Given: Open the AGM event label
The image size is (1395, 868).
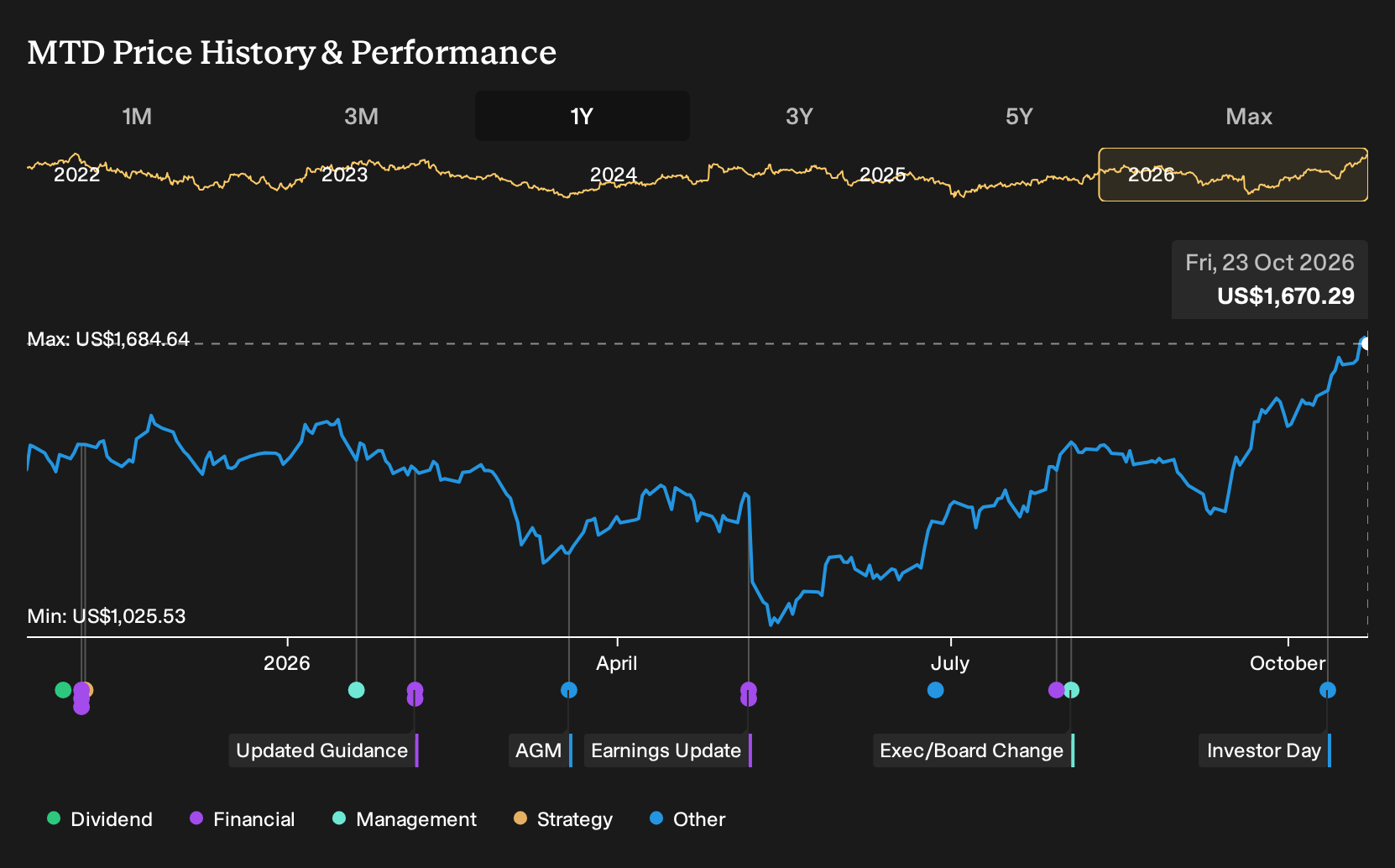Looking at the screenshot, I should (541, 750).
